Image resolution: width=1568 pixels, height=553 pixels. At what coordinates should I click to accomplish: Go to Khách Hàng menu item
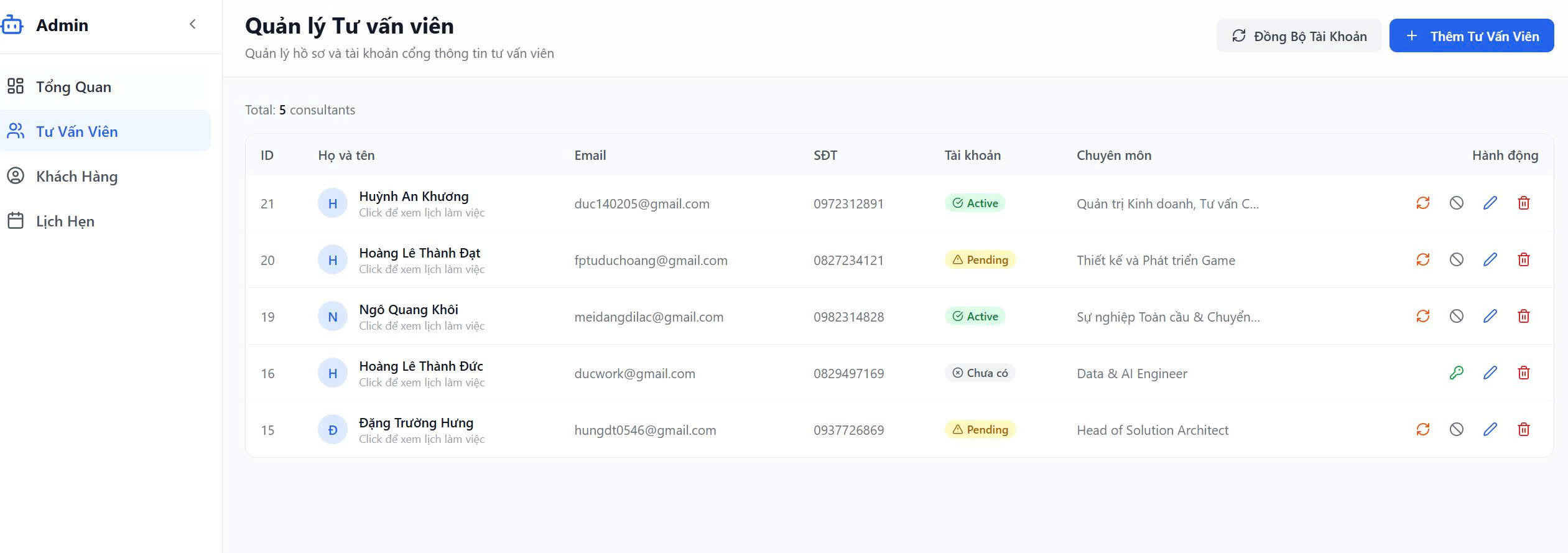coord(77,177)
